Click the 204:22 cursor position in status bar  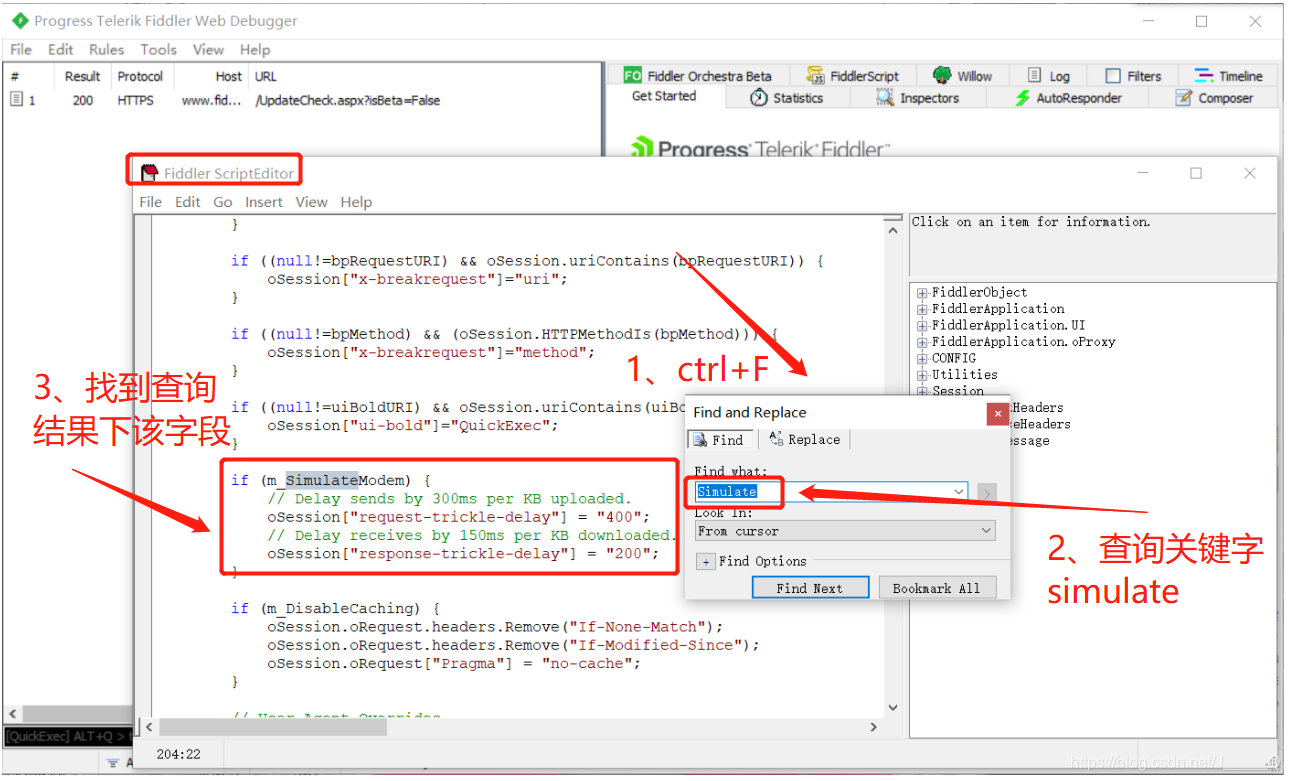(179, 754)
